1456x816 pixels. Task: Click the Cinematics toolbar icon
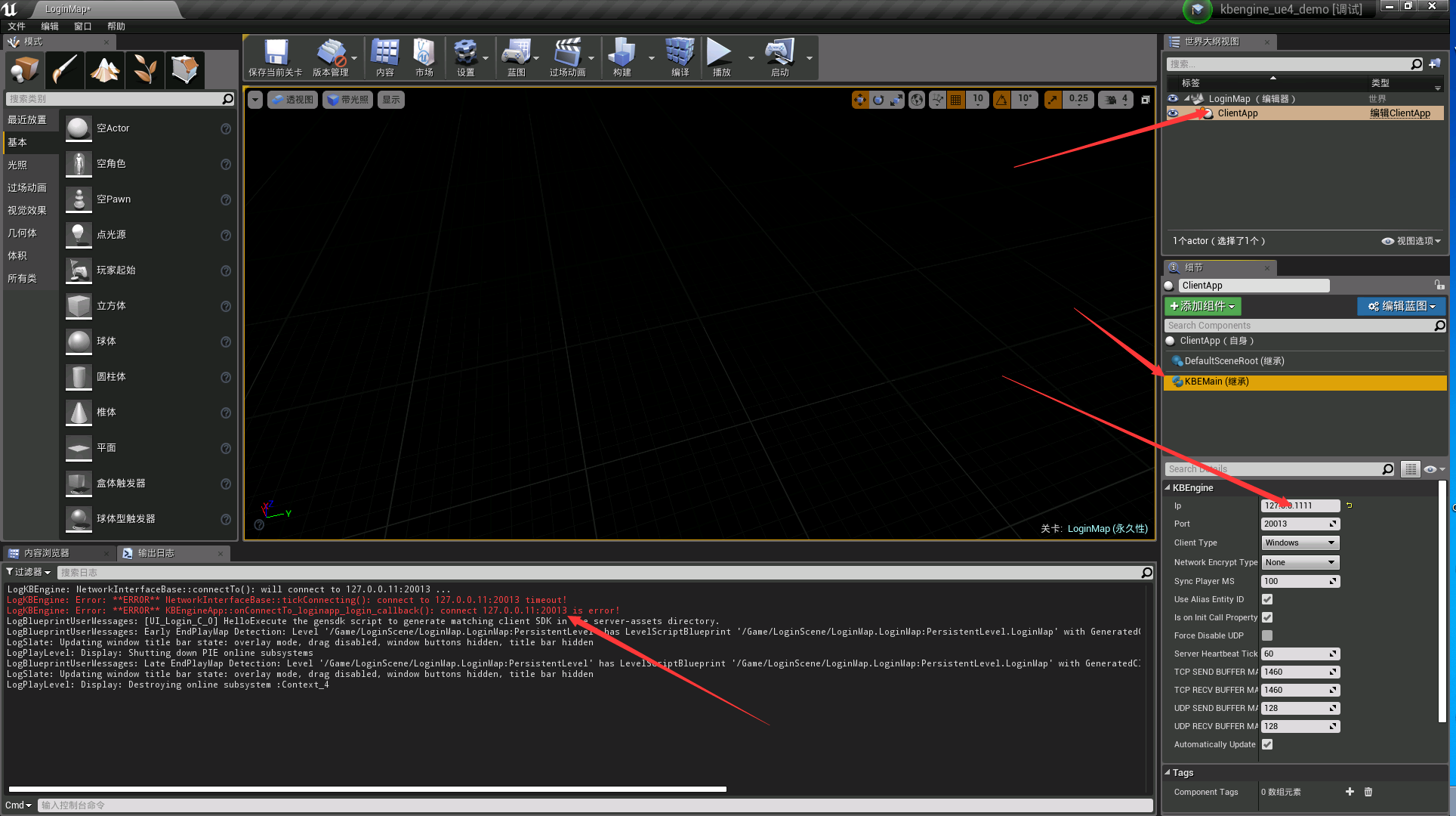tap(567, 57)
